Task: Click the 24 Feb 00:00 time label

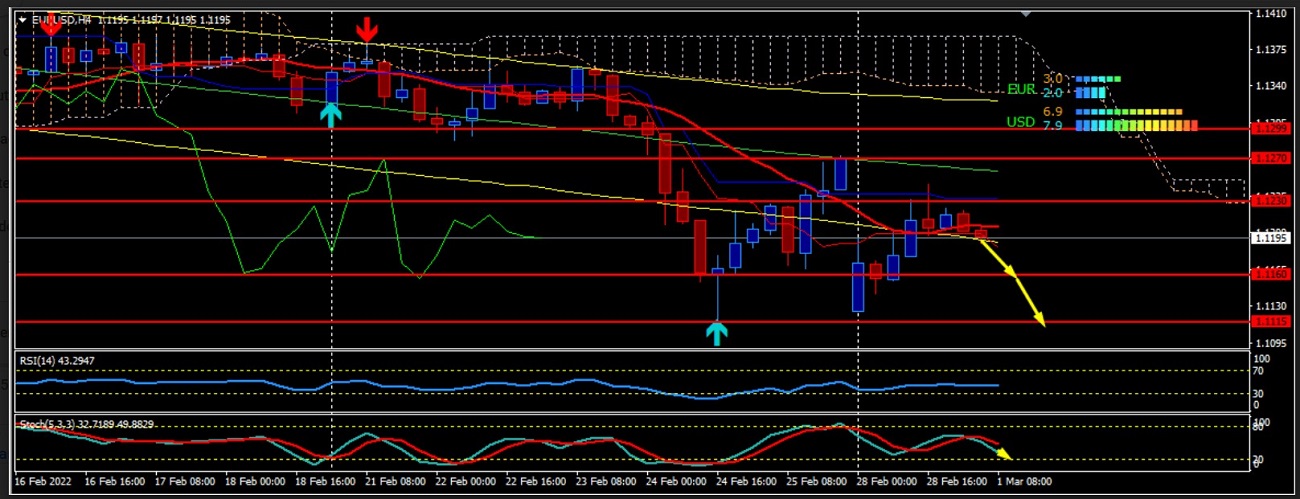Action: (676, 480)
